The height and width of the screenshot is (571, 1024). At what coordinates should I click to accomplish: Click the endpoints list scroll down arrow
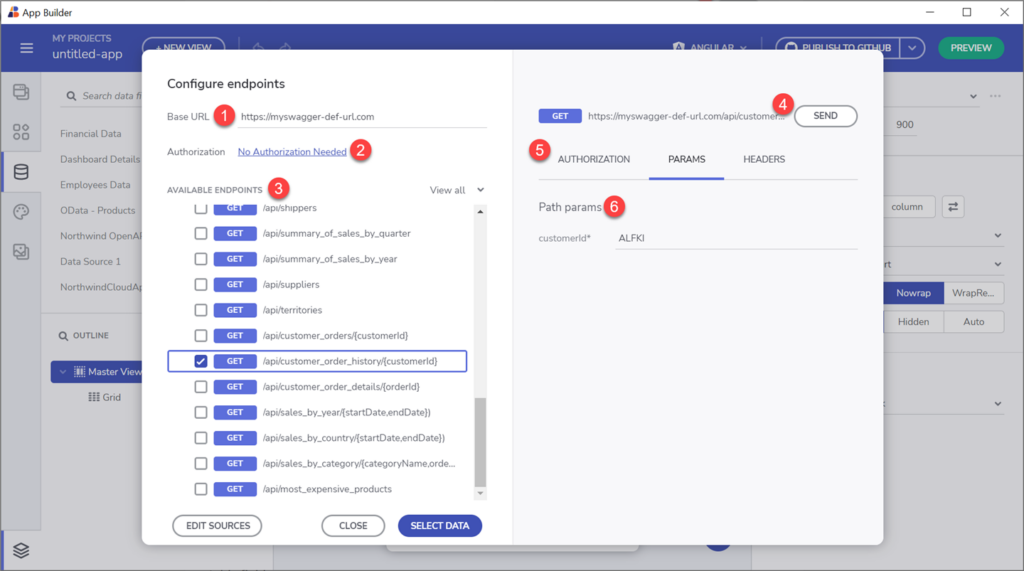[480, 493]
